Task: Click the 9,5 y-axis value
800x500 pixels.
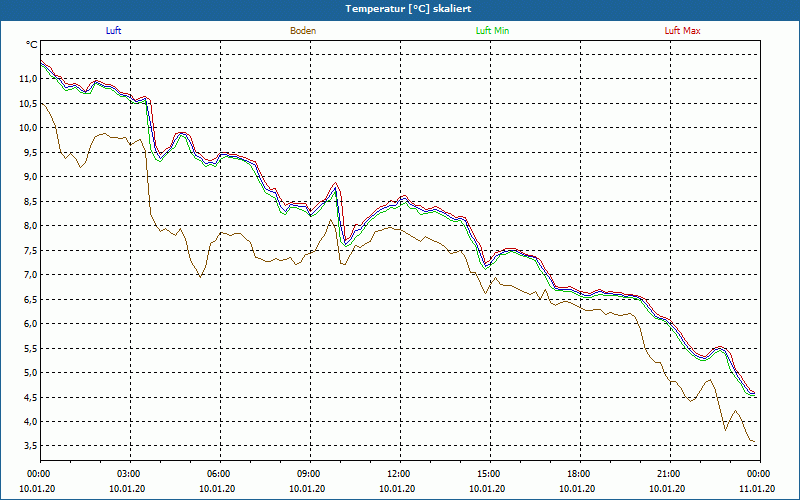Action: 30,152
